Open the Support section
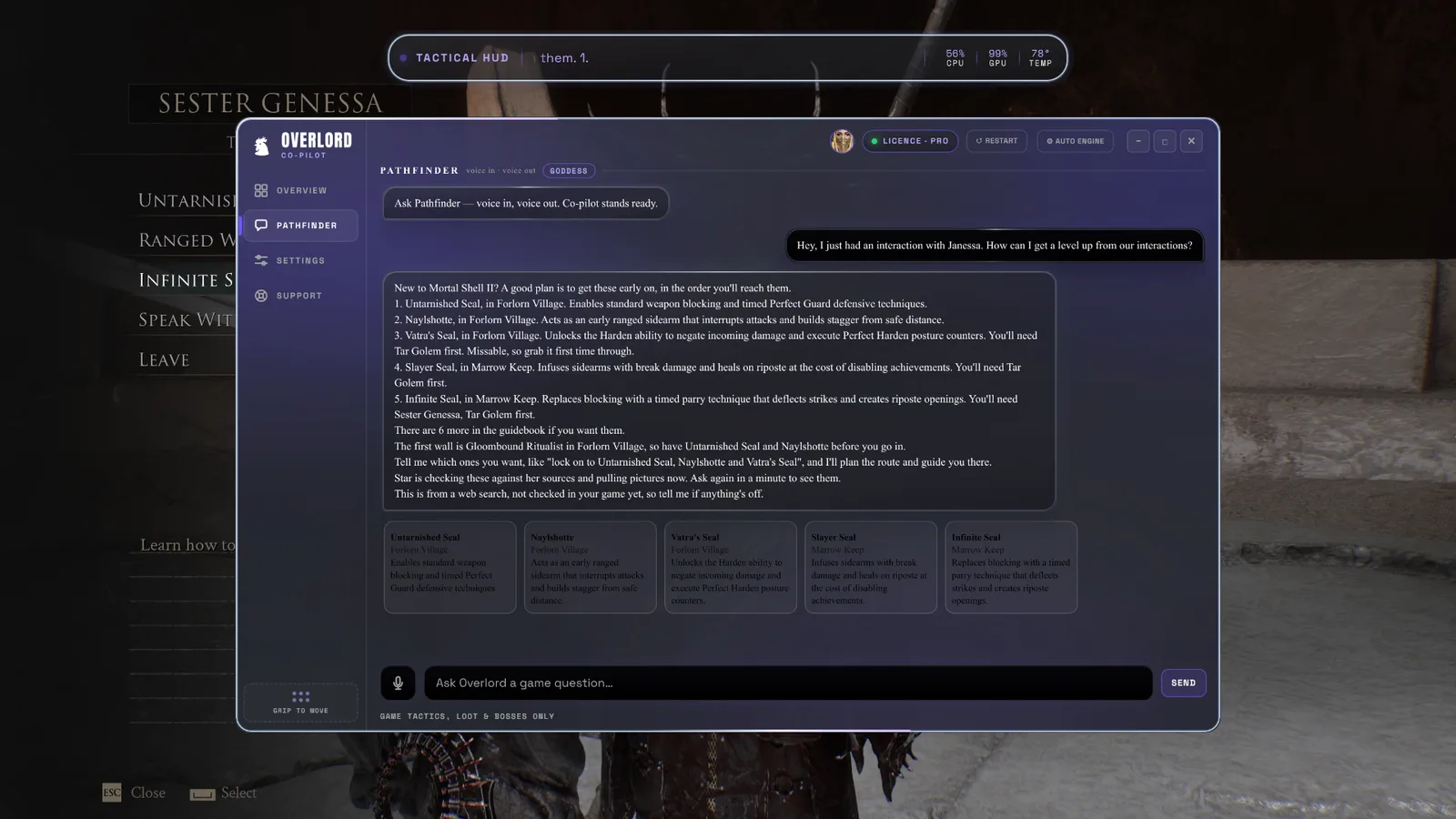Viewport: 1456px width, 819px height. 300,296
